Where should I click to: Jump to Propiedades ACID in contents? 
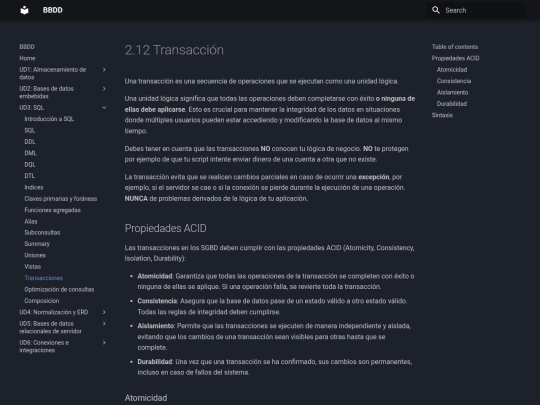coord(455,58)
